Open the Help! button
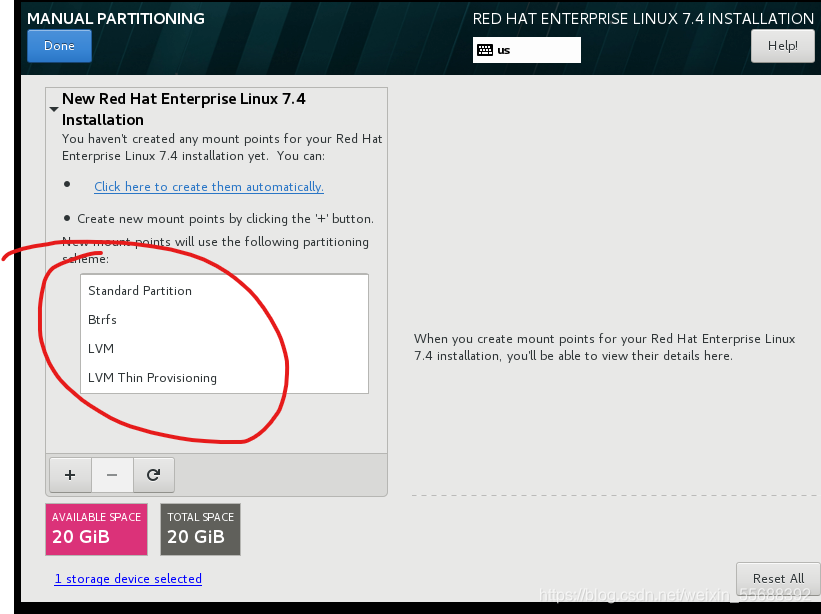The width and height of the screenshot is (821, 614). tap(783, 46)
